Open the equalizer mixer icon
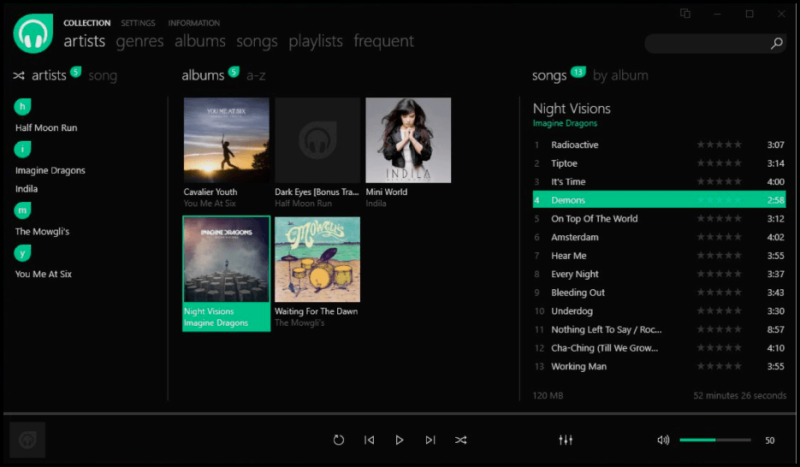Screen dimensions: 800x467 pos(565,439)
